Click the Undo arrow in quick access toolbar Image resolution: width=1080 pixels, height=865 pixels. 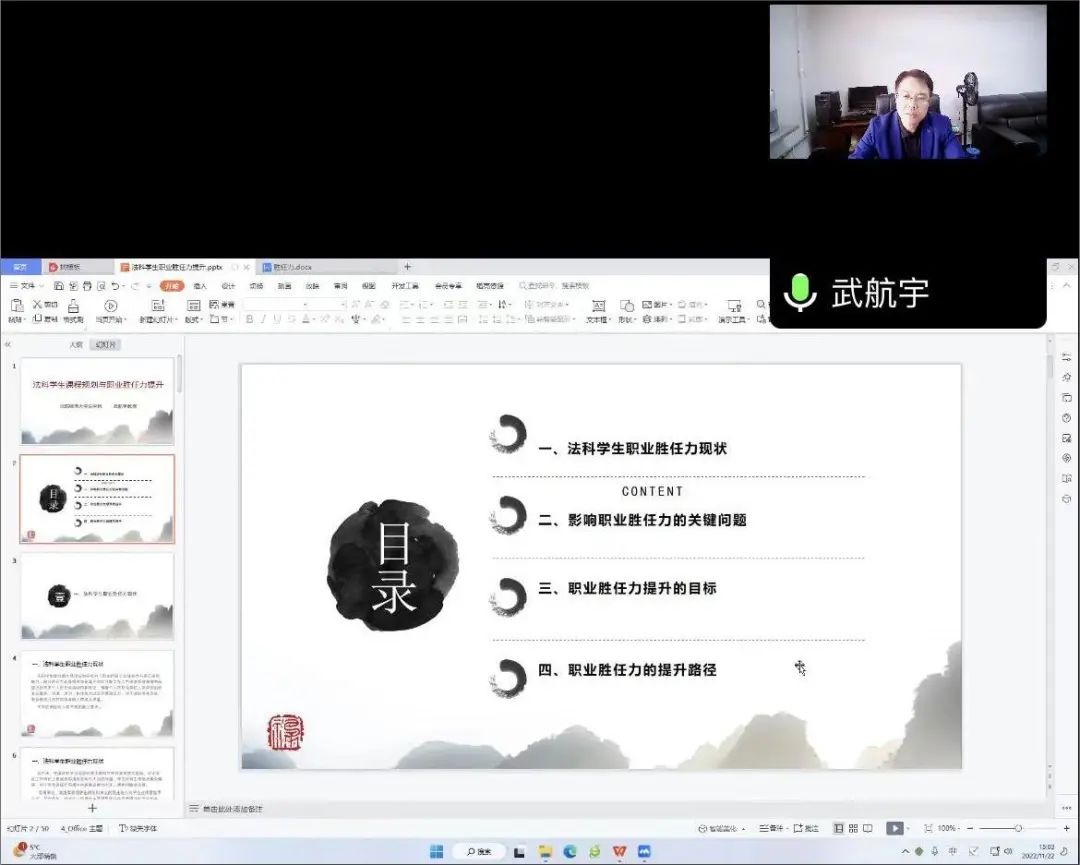[116, 286]
